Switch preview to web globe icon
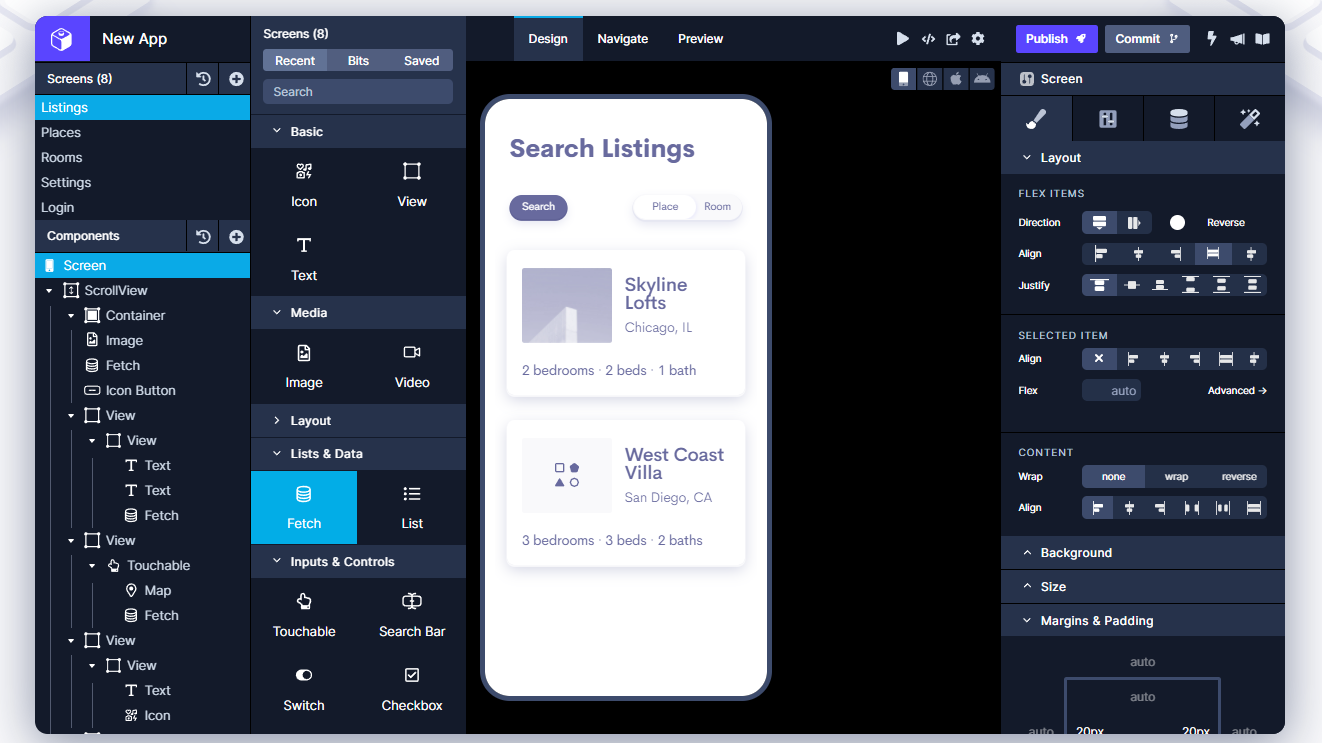The image size is (1322, 743). click(x=930, y=79)
